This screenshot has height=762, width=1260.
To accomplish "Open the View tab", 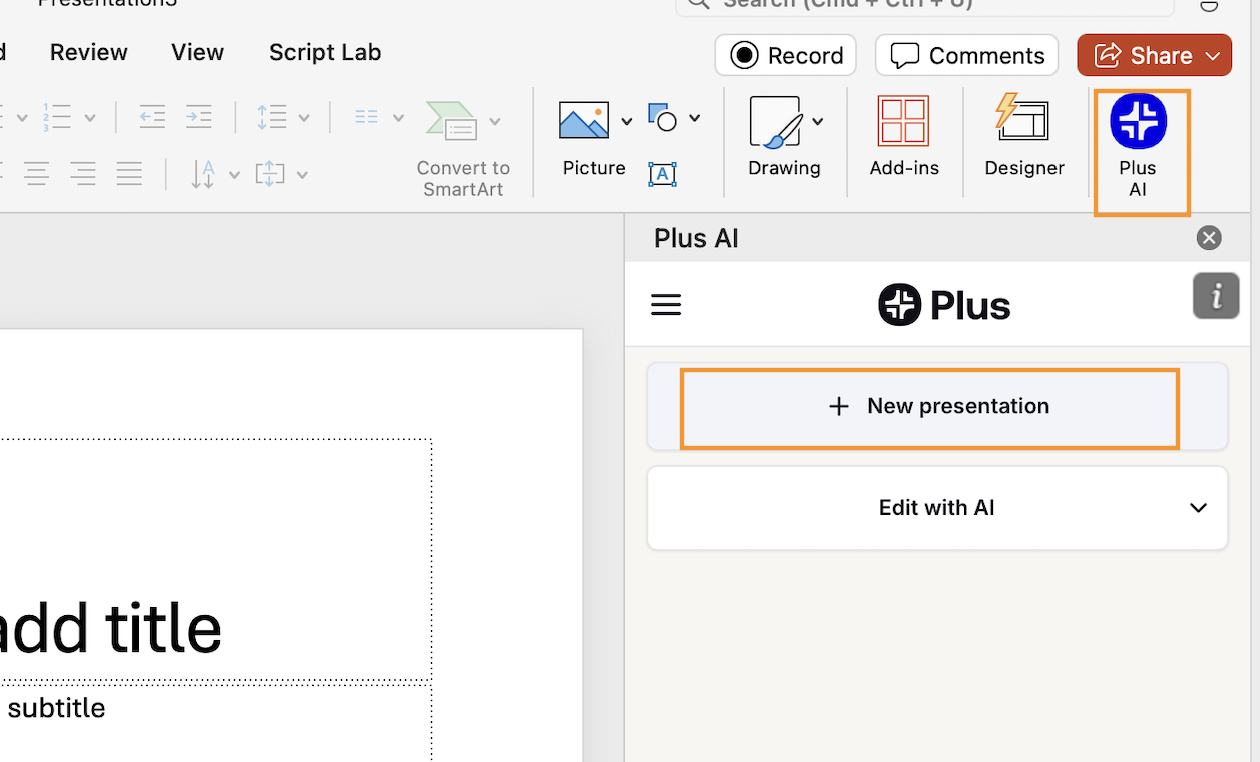I will (x=197, y=53).
